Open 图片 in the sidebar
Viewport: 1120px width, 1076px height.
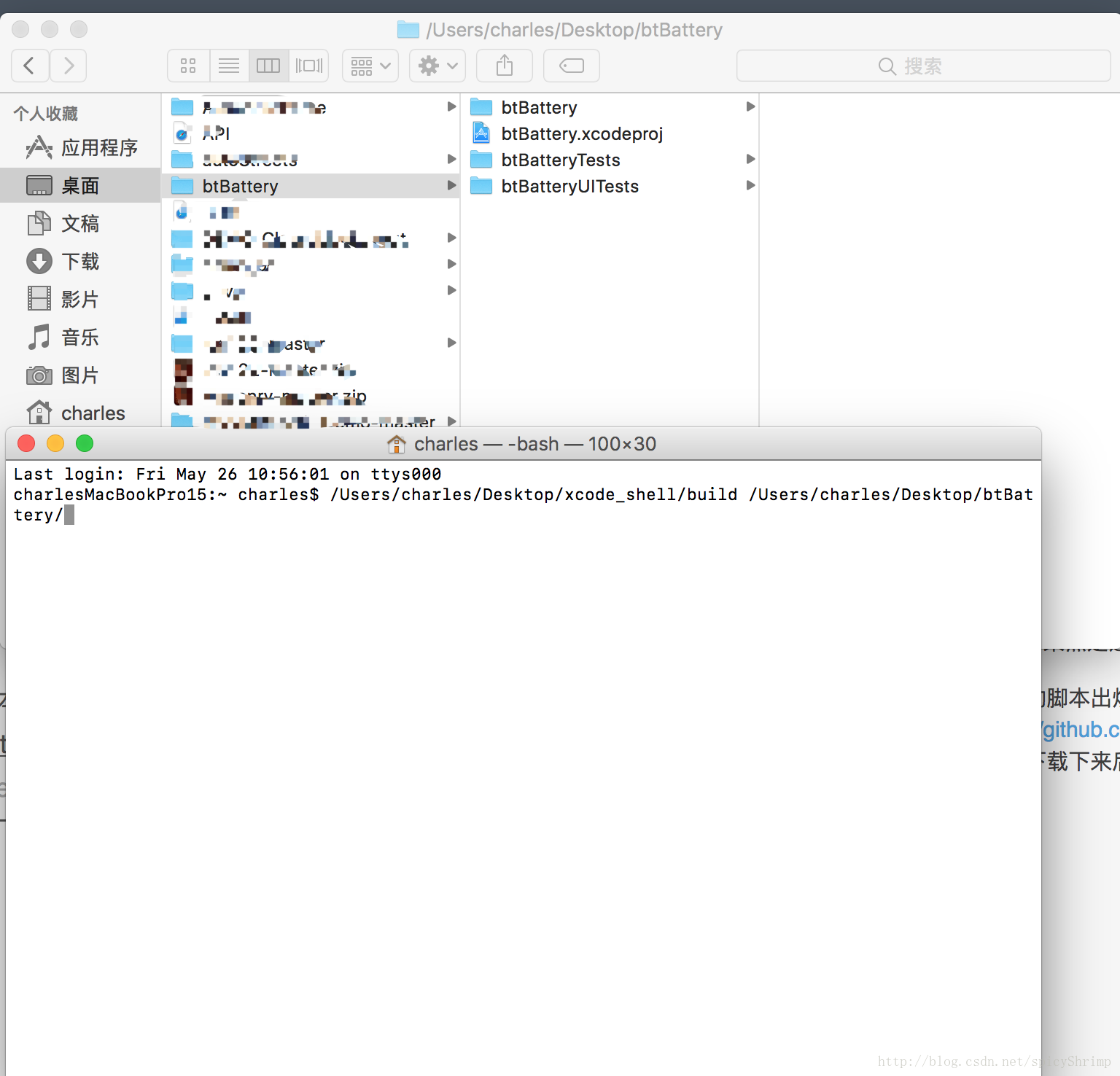tap(80, 375)
